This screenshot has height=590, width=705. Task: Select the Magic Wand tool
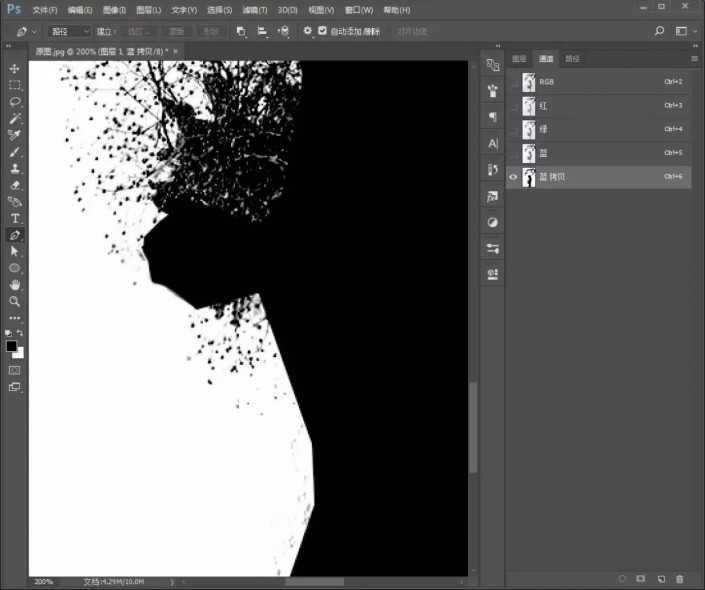point(15,118)
